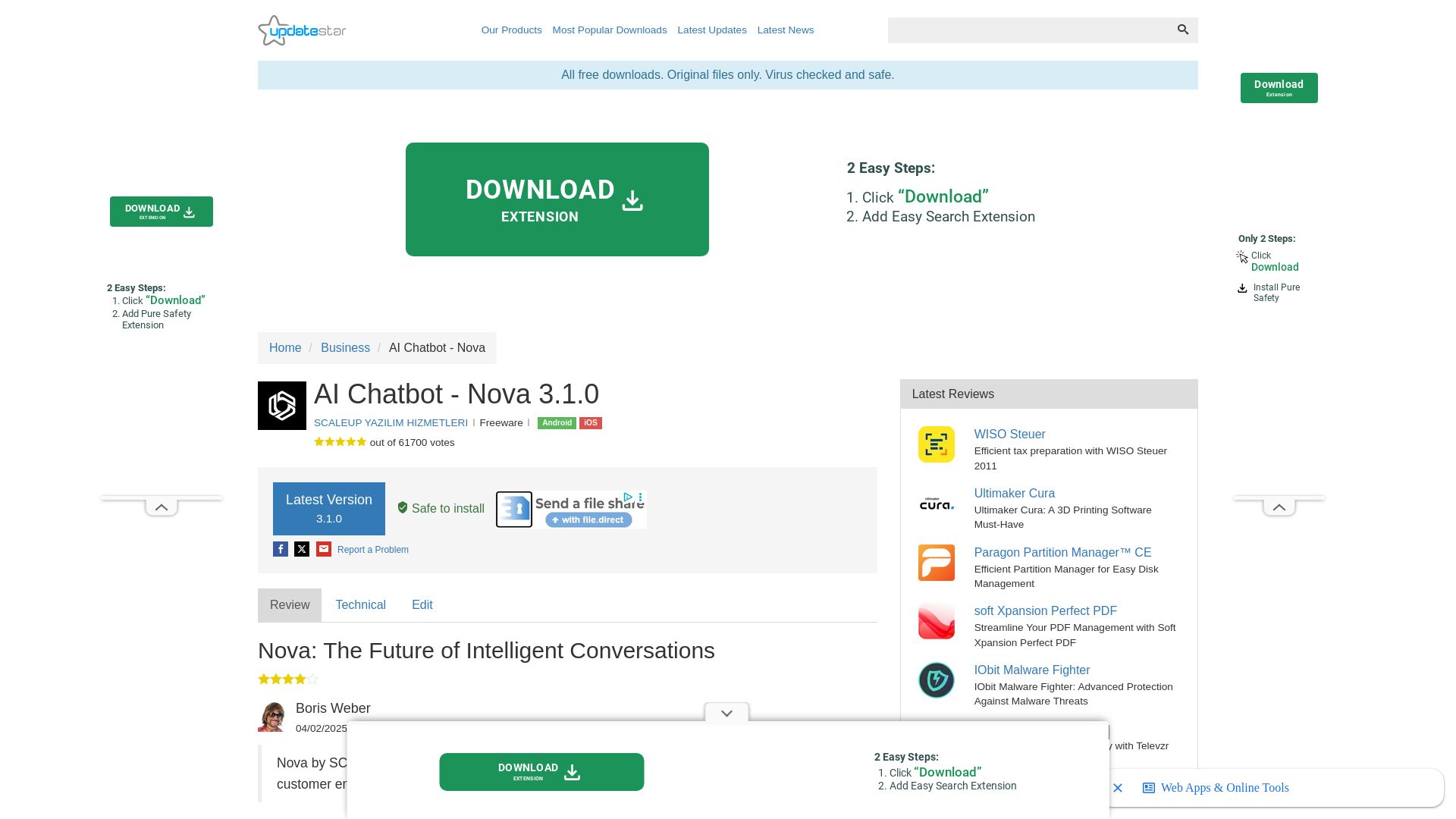Click the Safe to install label
Viewport: 1456px width, 819px height.
(441, 509)
